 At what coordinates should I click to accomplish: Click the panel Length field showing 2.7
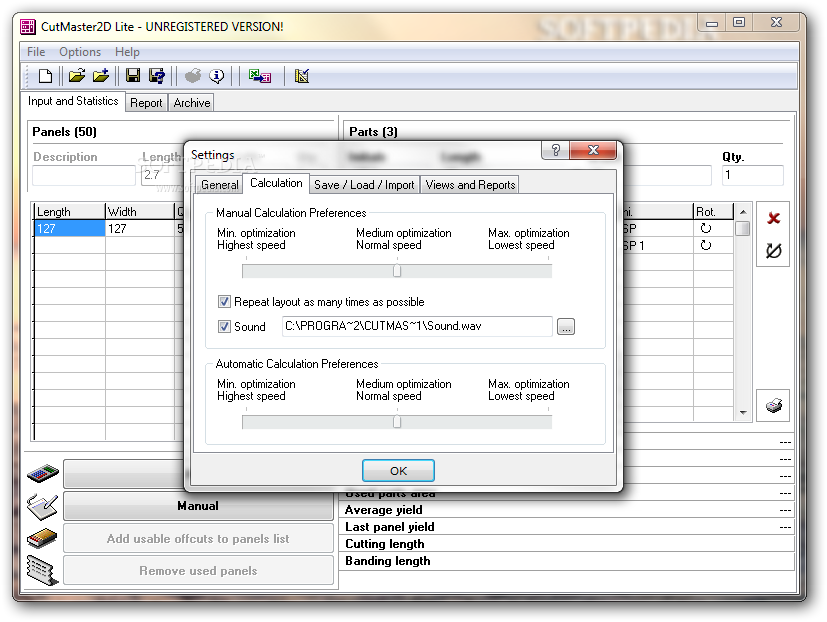pos(162,175)
